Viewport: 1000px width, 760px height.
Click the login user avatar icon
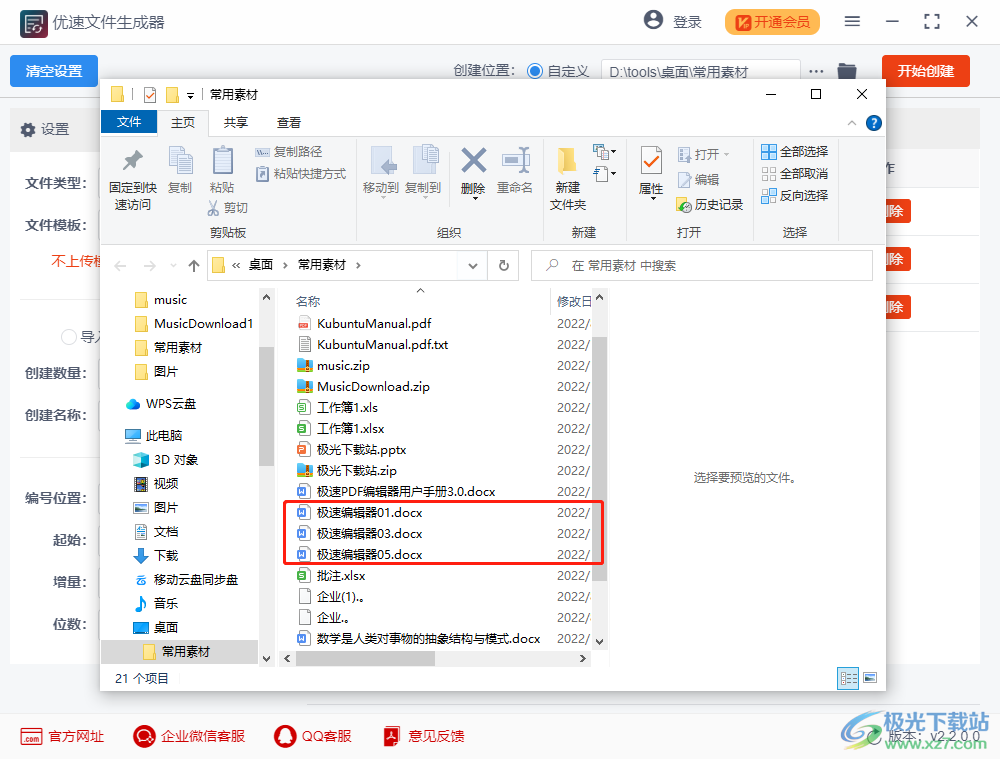[x=653, y=20]
